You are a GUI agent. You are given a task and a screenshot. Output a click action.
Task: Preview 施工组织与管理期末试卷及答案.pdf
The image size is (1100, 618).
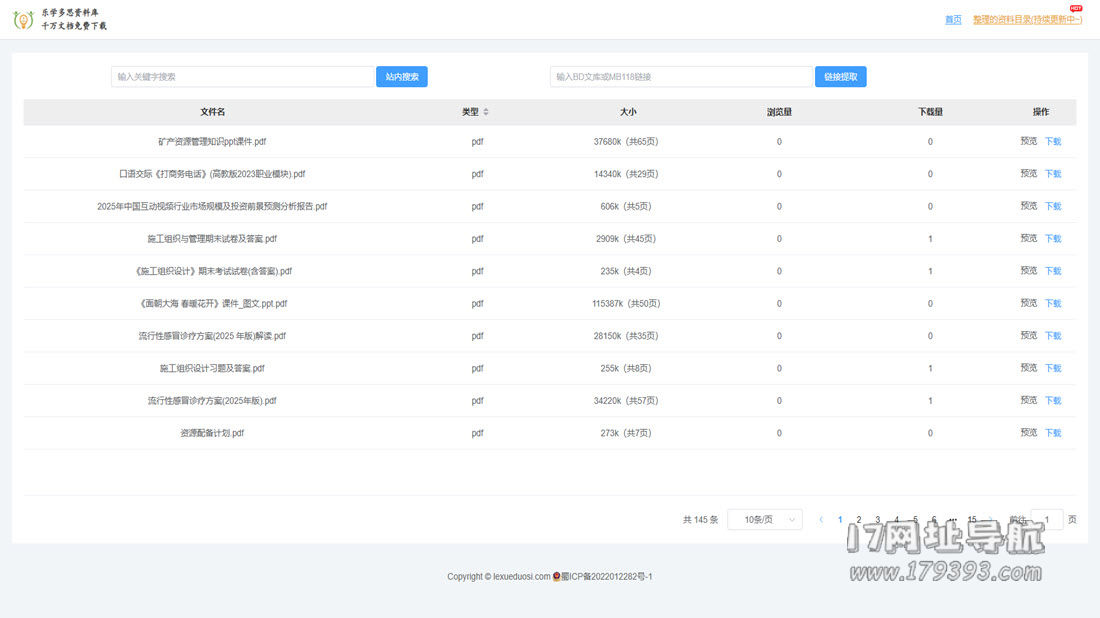click(1028, 239)
